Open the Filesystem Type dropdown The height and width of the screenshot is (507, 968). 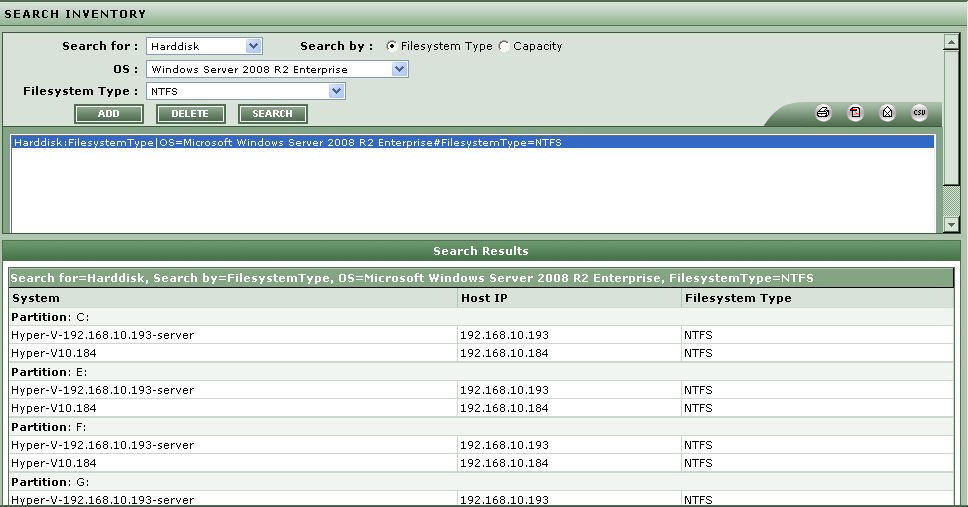(246, 91)
